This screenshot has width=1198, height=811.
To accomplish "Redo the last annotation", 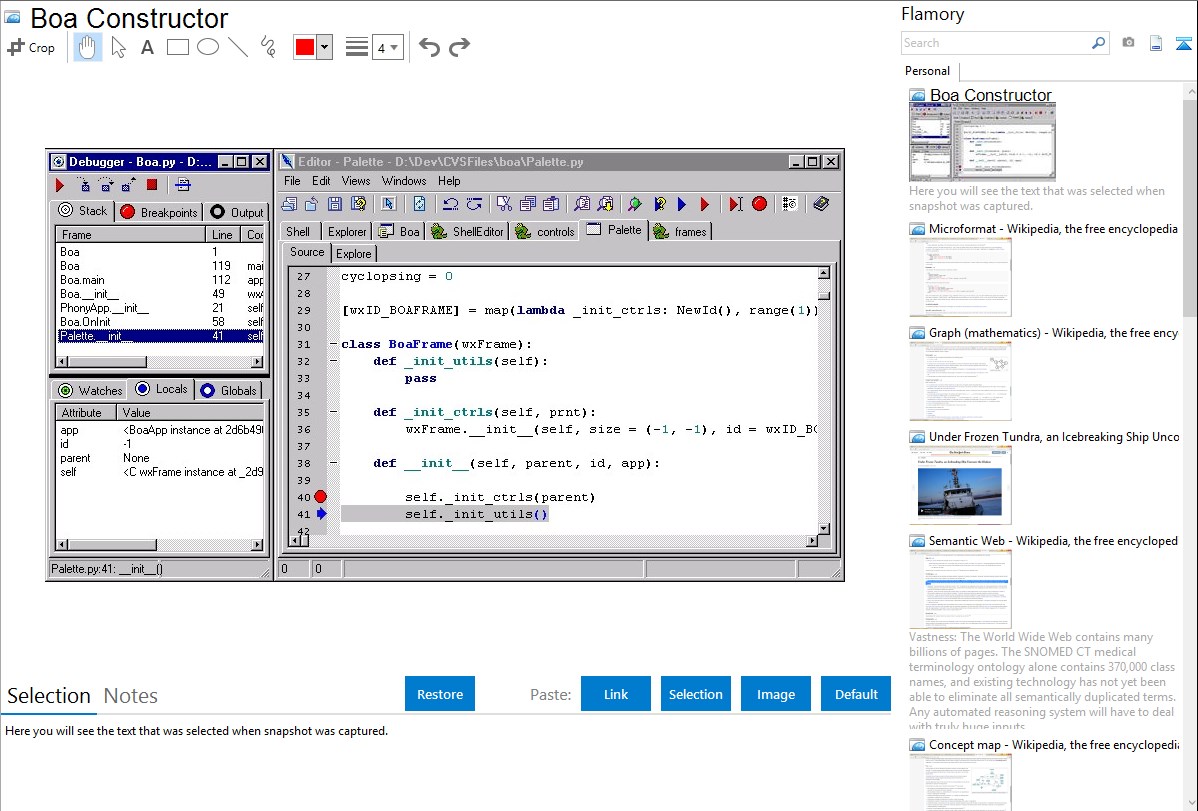I will 459,47.
